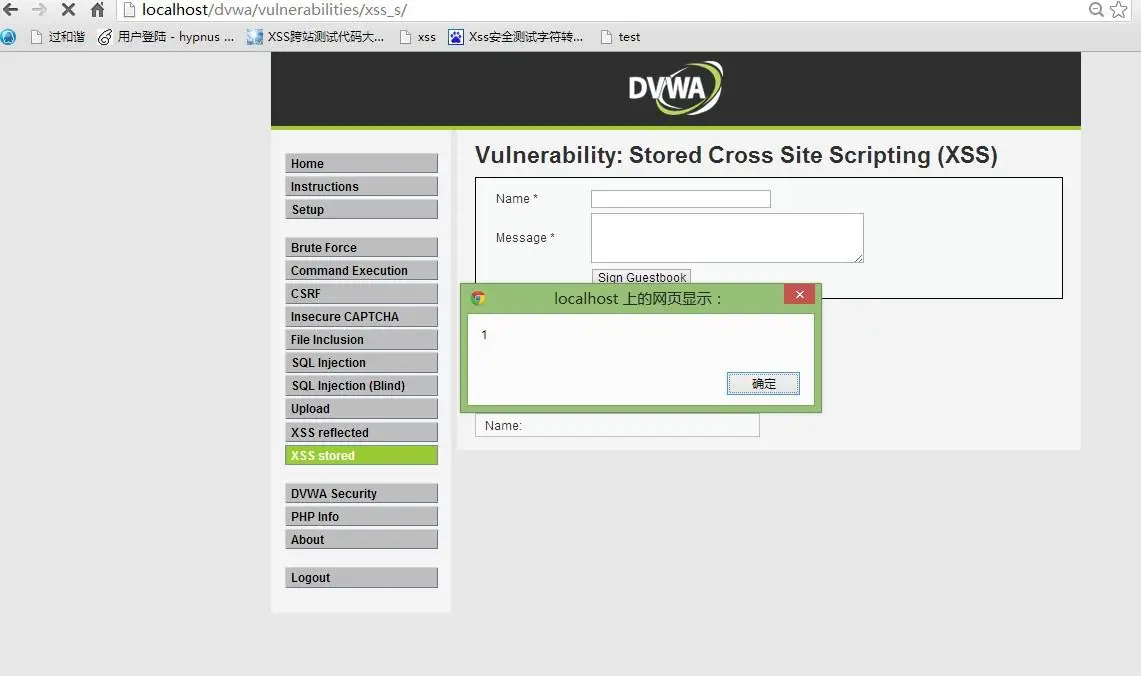Open PHP Info page
The height and width of the screenshot is (676, 1141).
pos(361,517)
